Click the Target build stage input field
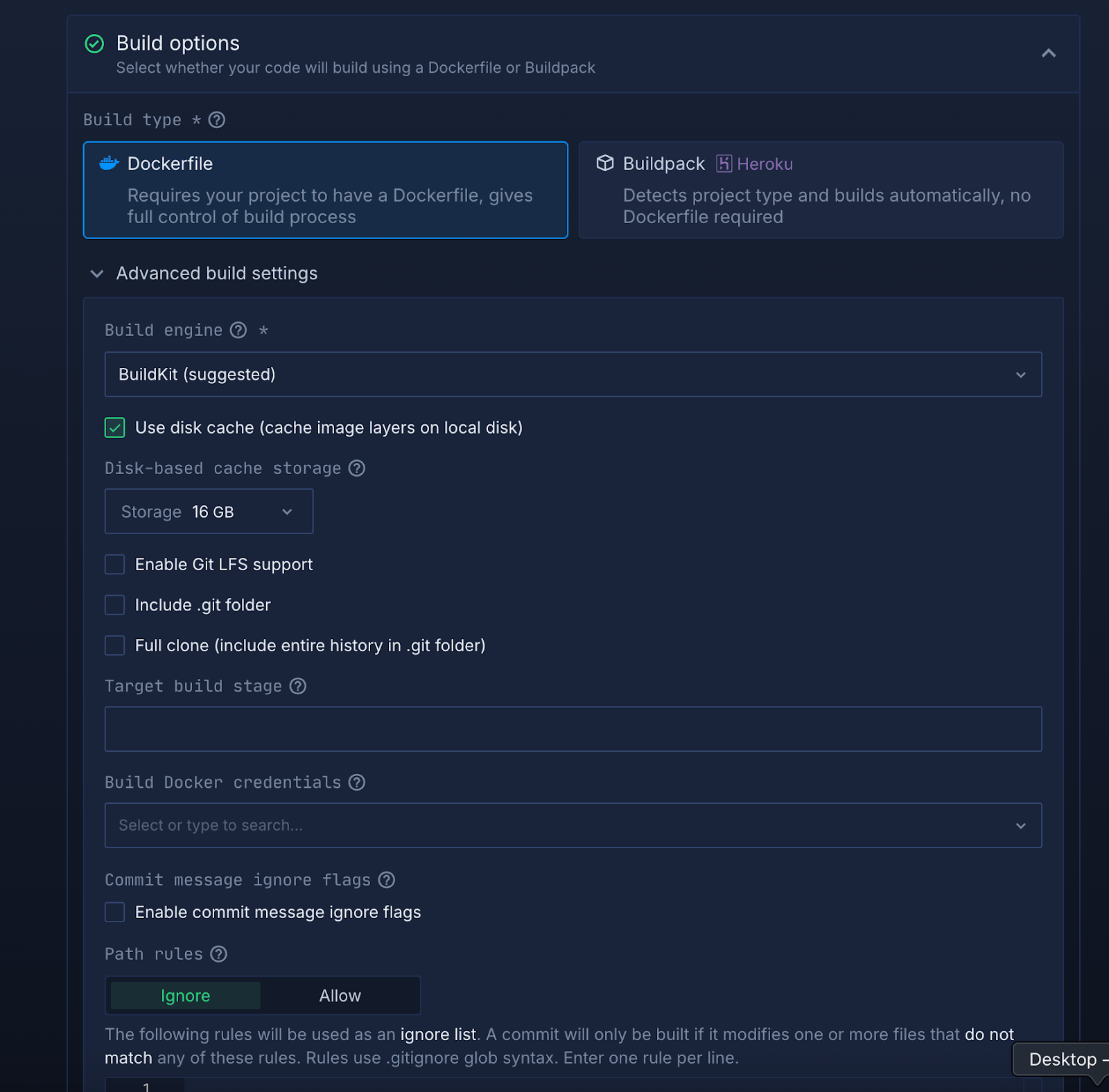This screenshot has width=1109, height=1092. tap(573, 729)
